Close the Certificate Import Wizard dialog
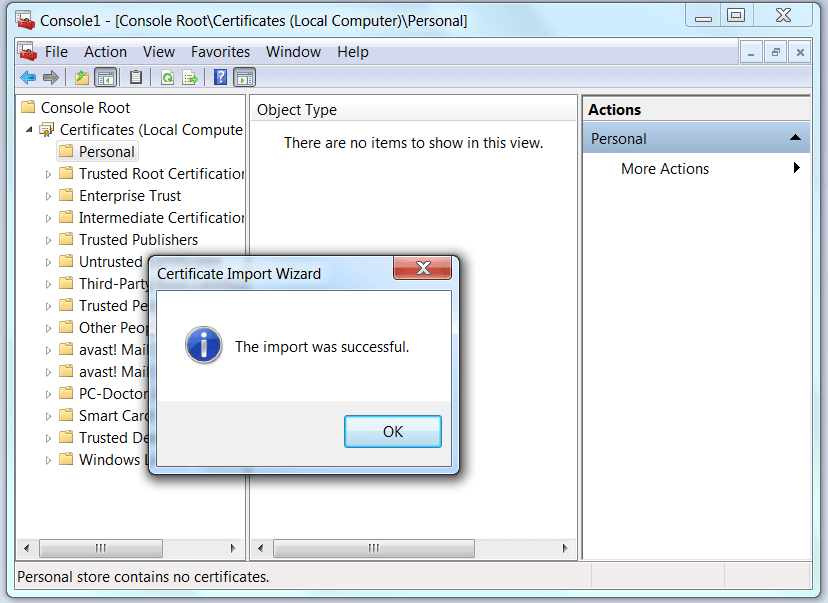Screen dimensions: 828x603 (422, 268)
